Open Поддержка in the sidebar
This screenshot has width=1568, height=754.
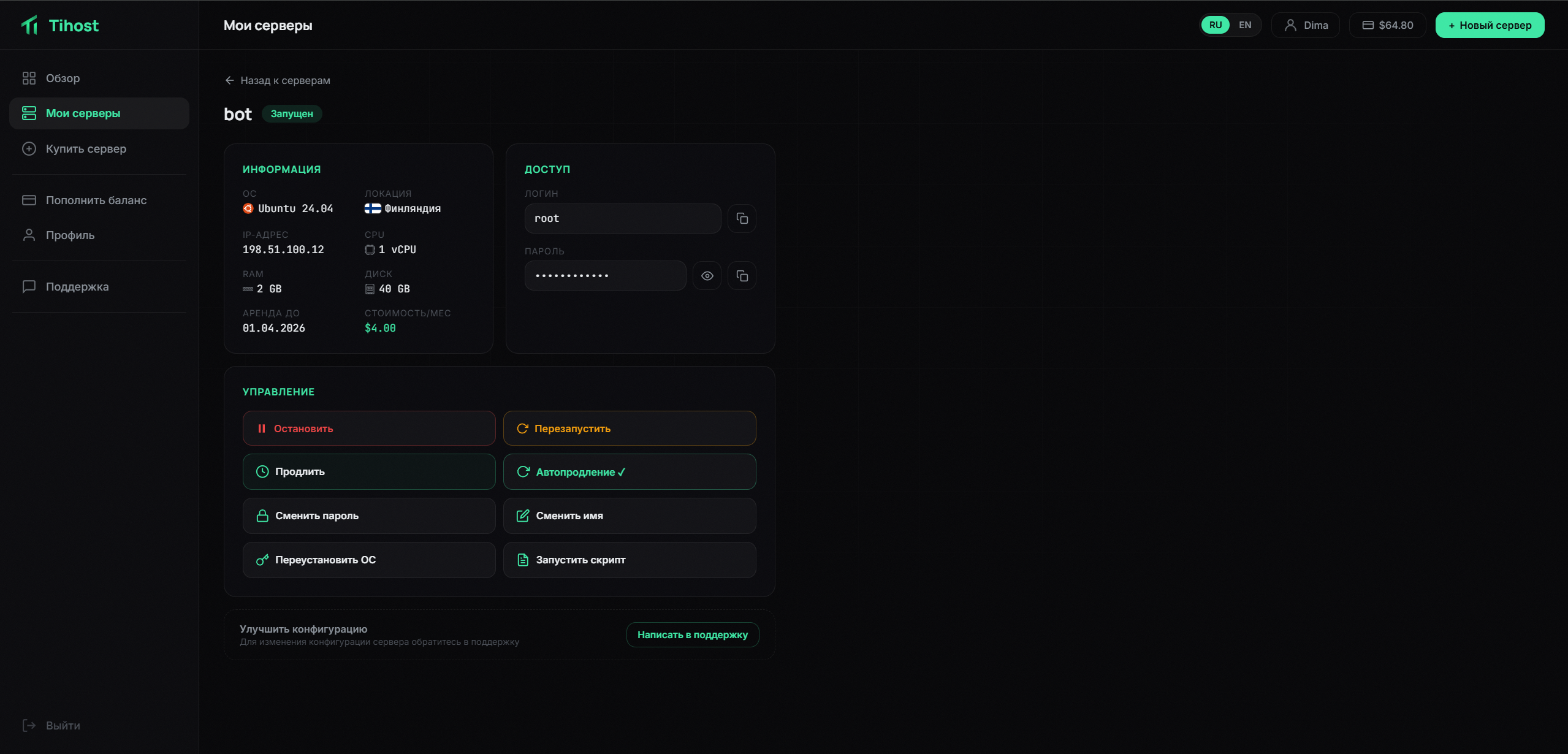point(99,287)
